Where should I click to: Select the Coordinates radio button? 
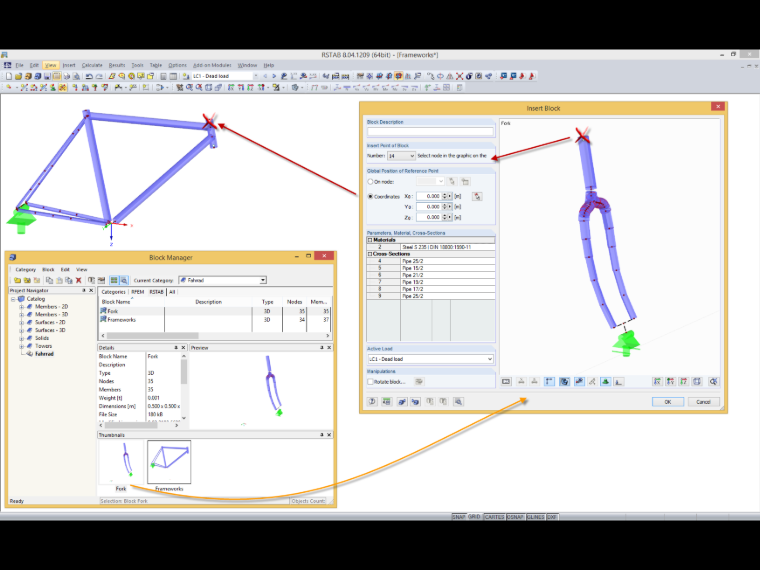click(370, 196)
